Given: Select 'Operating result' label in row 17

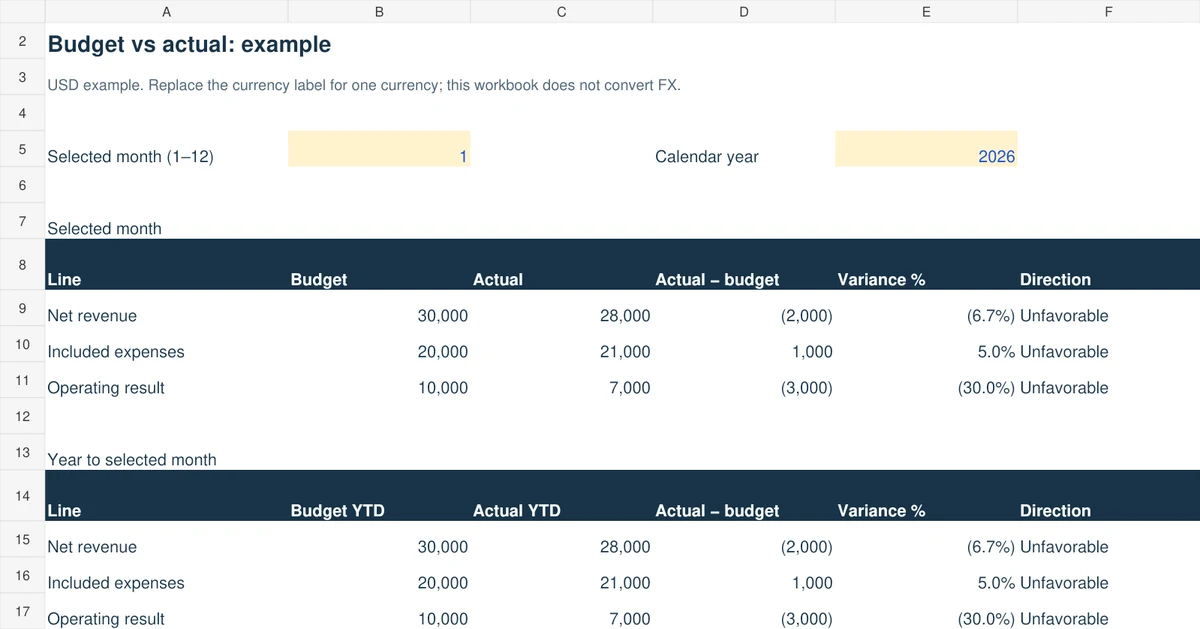Looking at the screenshot, I should point(106,619).
